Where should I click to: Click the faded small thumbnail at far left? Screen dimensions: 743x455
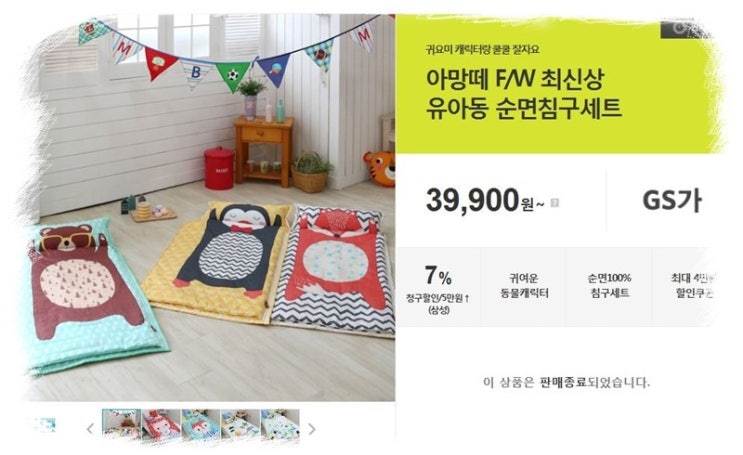tap(44, 425)
